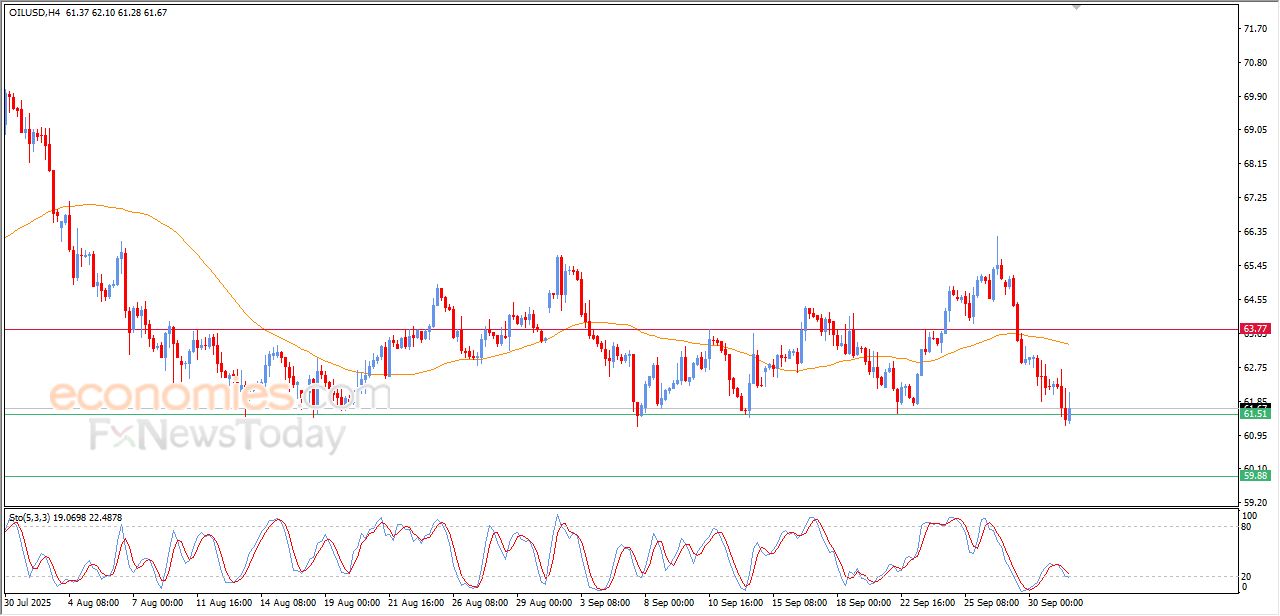Click the chart shift triangle marker at top
Viewport: 1280px width, 616px height.
1076,6
